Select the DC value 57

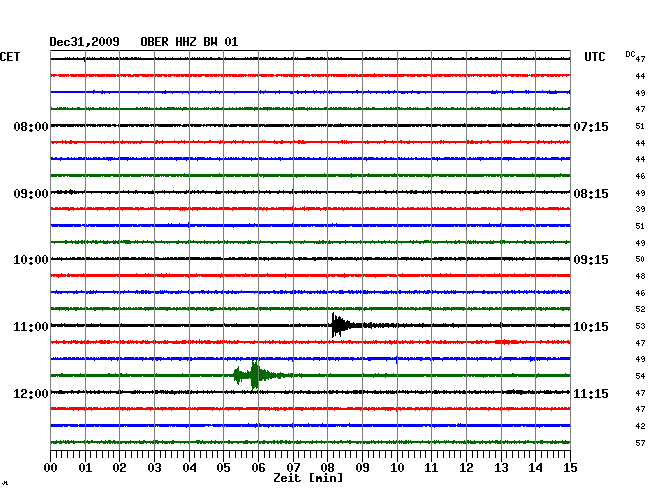tap(640, 443)
